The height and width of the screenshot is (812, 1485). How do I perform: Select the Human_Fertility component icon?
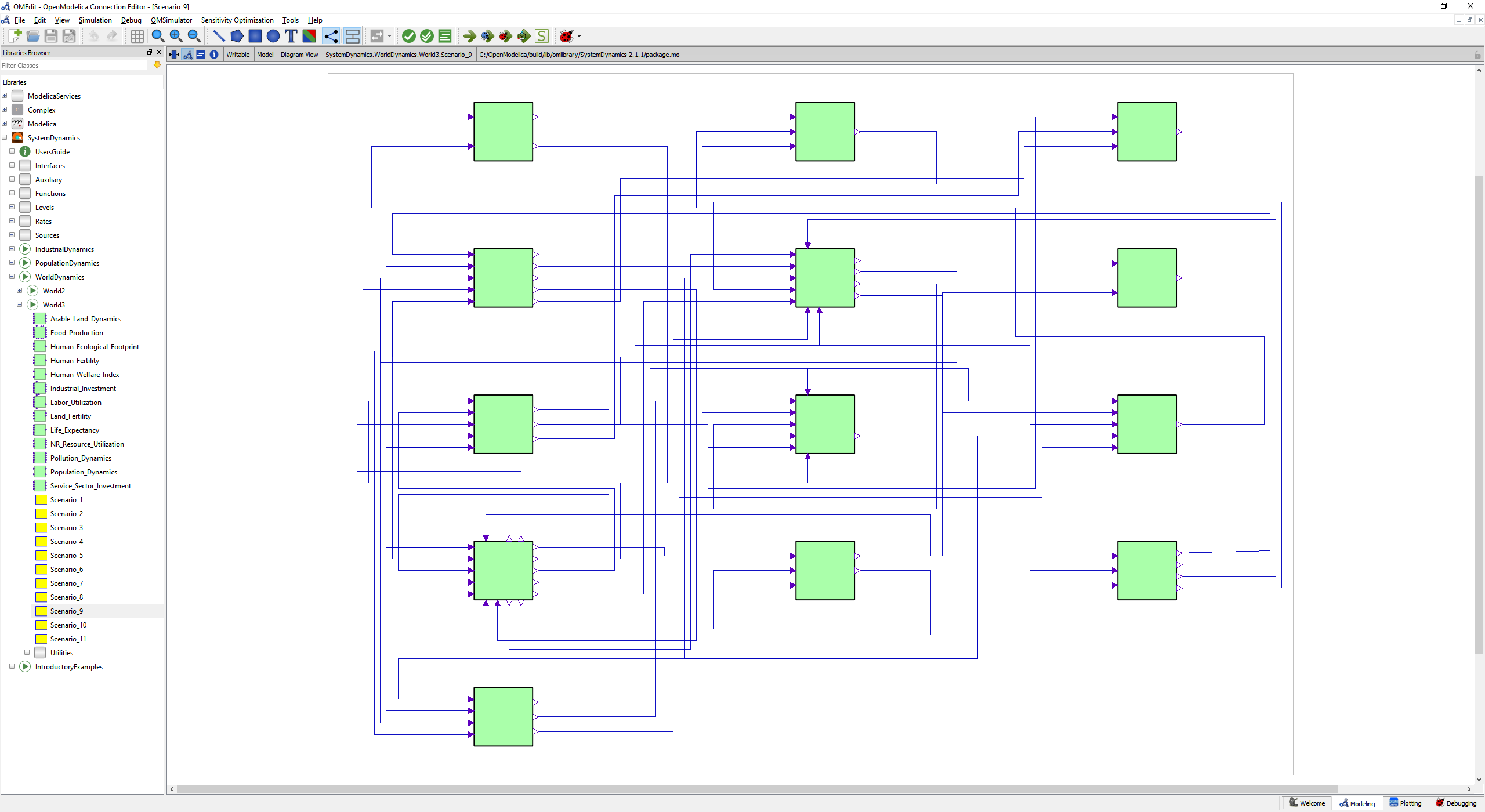tap(39, 360)
